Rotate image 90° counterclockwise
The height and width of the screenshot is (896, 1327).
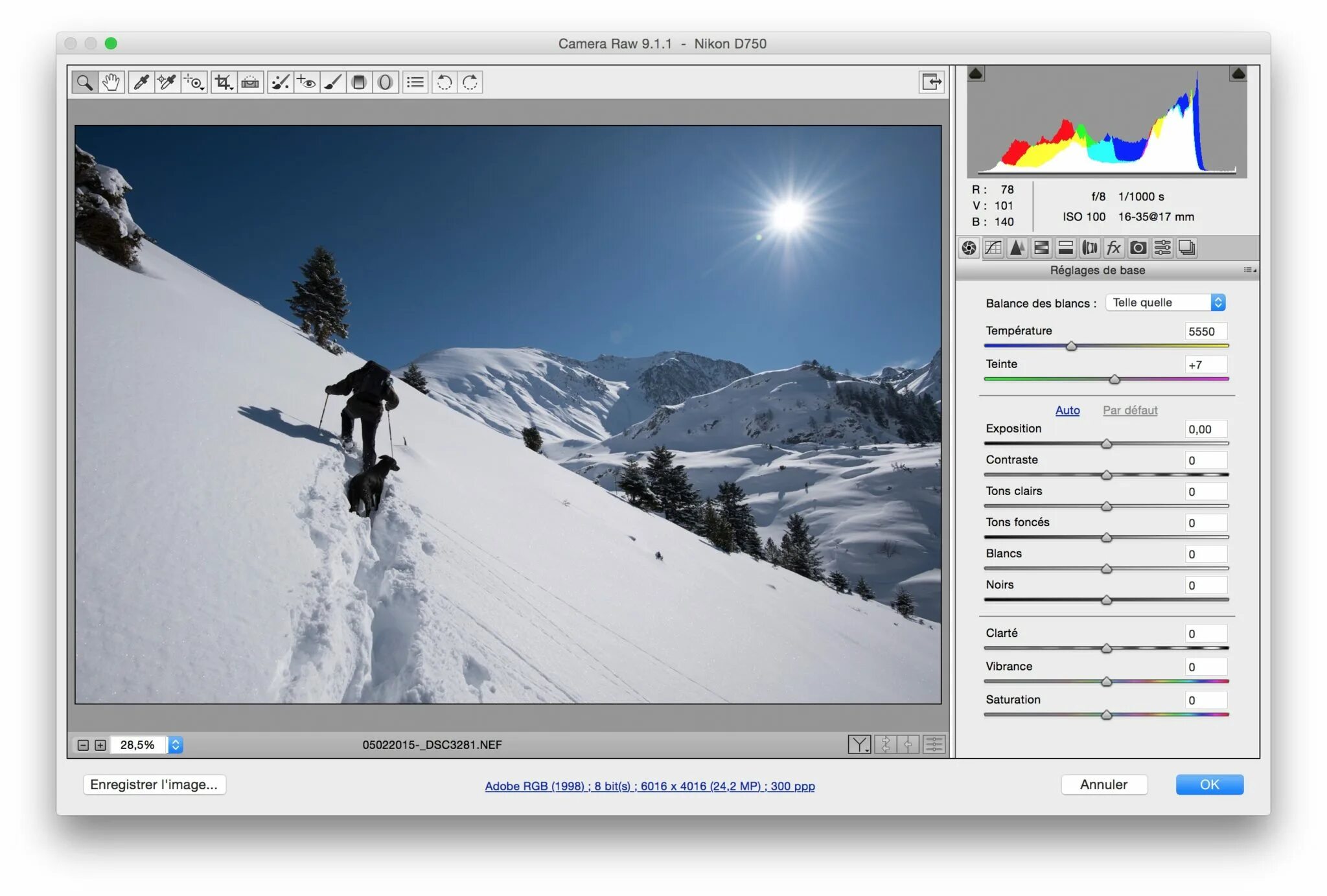coord(444,82)
